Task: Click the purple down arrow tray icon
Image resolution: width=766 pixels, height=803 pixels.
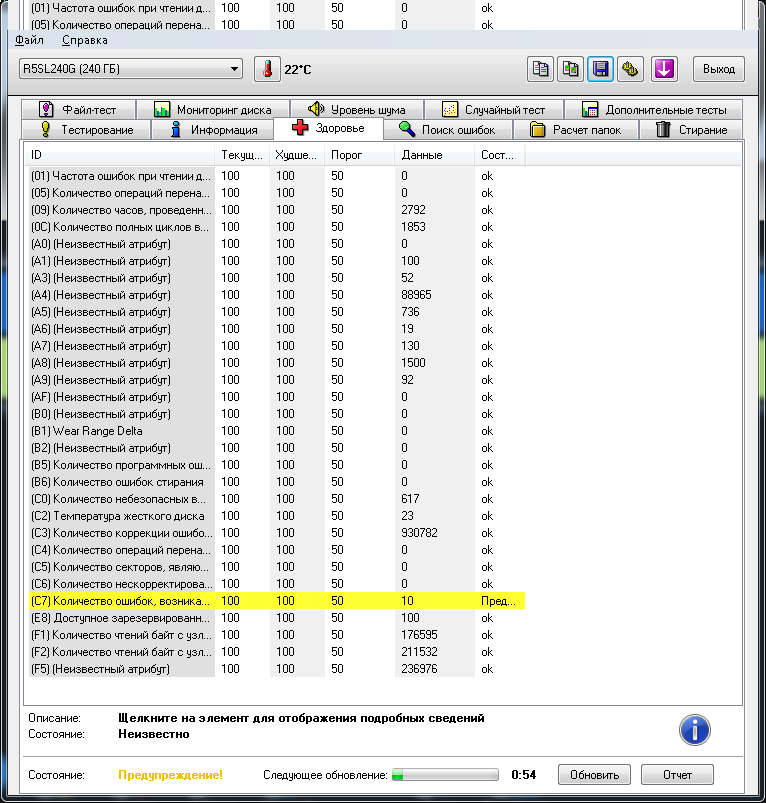Action: 665,69
